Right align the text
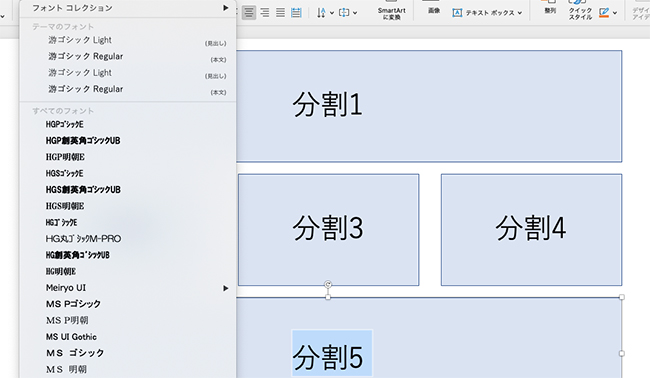The image size is (650, 378). click(264, 13)
